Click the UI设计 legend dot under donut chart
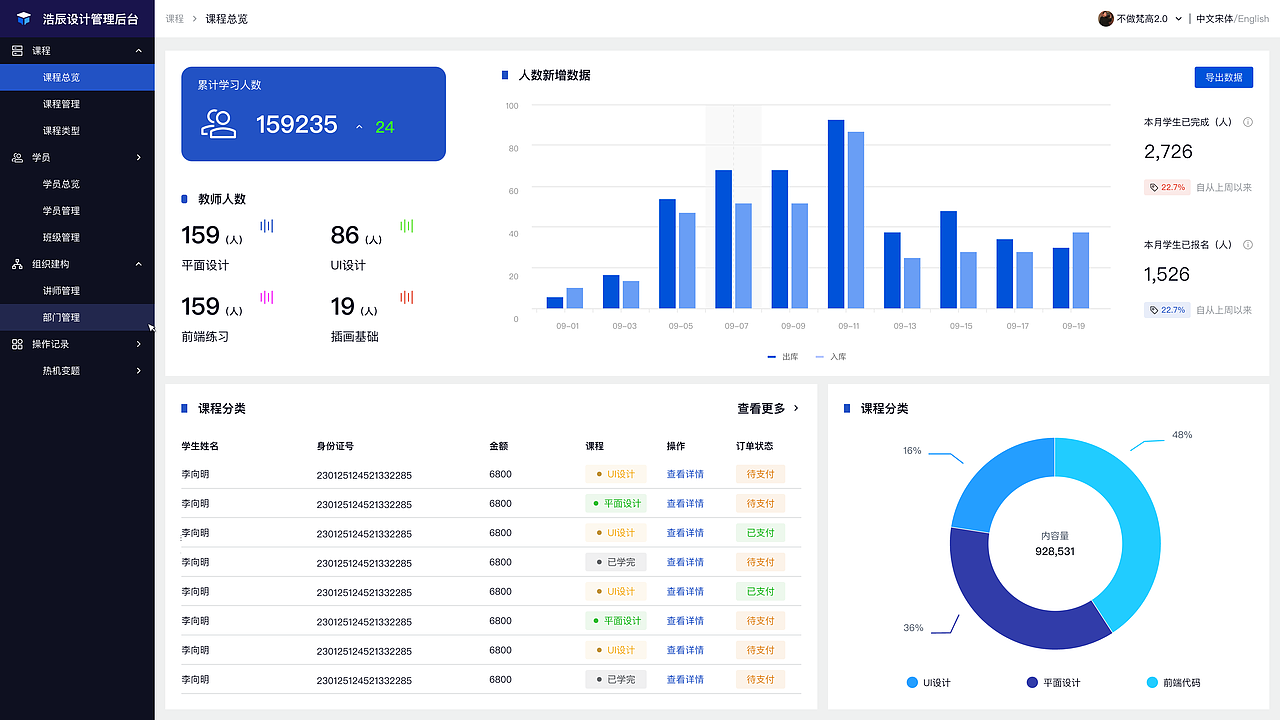Viewport: 1280px width, 720px height. pos(912,683)
